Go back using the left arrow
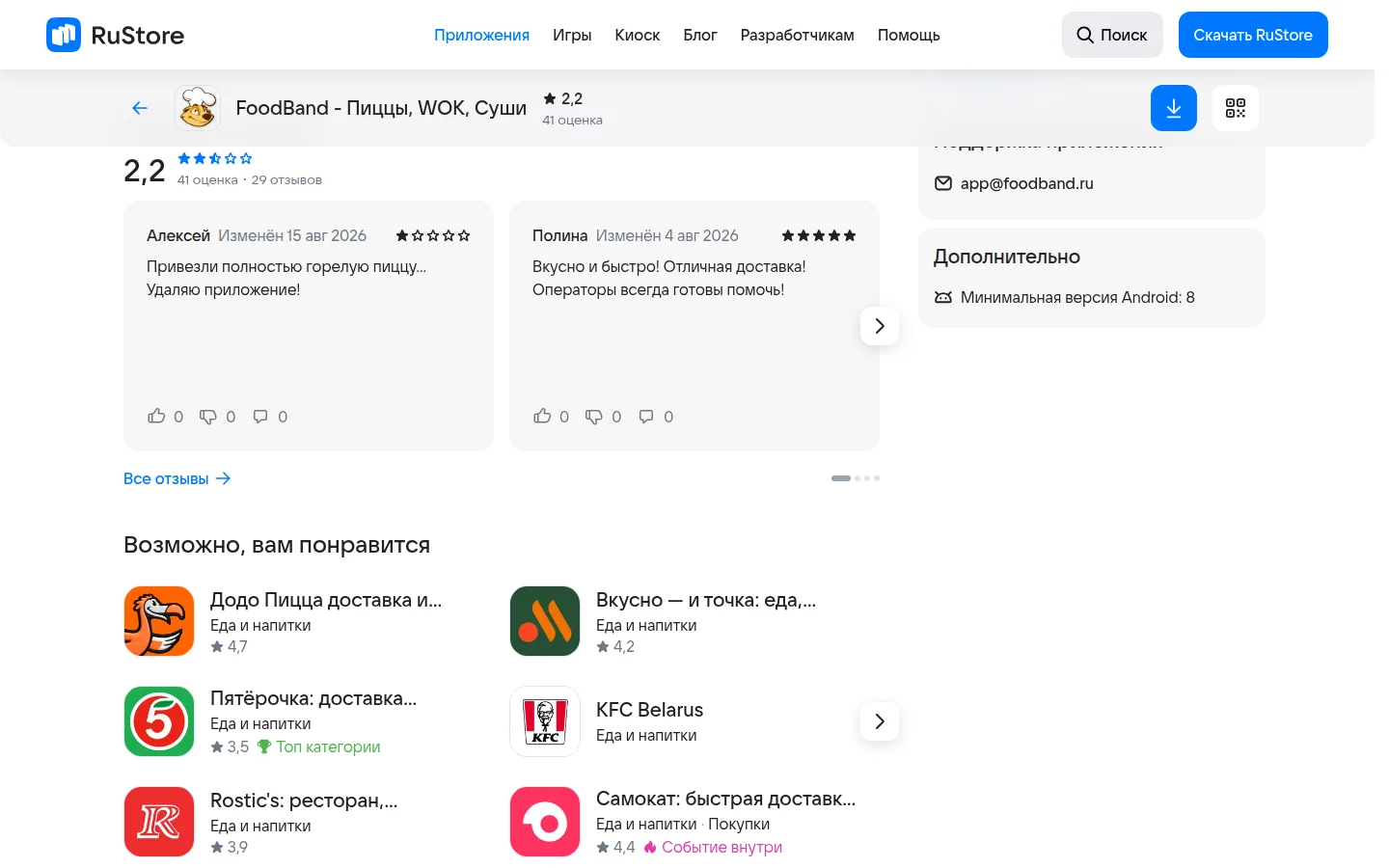The width and height of the screenshot is (1389, 868). point(140,108)
